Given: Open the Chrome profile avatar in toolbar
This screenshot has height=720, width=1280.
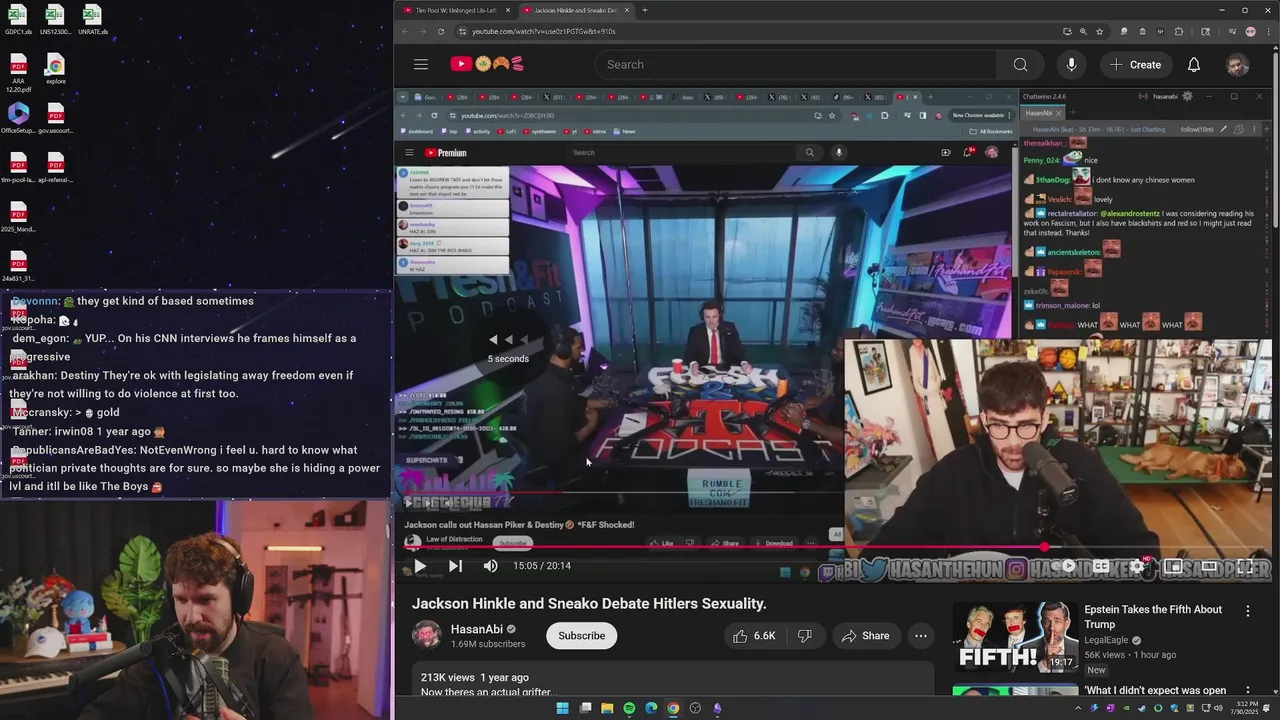Looking at the screenshot, I should (1250, 32).
